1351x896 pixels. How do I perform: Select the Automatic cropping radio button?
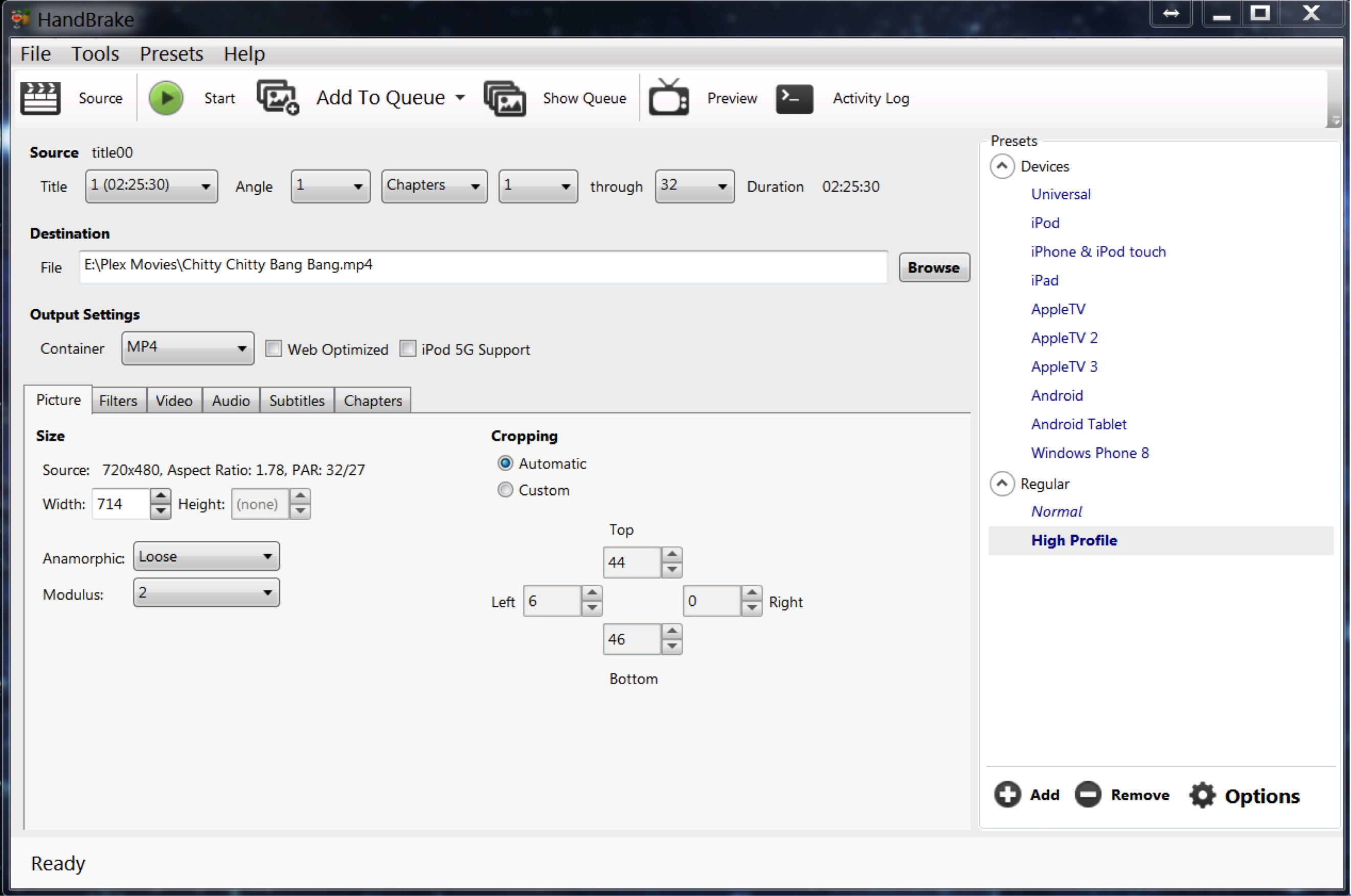505,463
